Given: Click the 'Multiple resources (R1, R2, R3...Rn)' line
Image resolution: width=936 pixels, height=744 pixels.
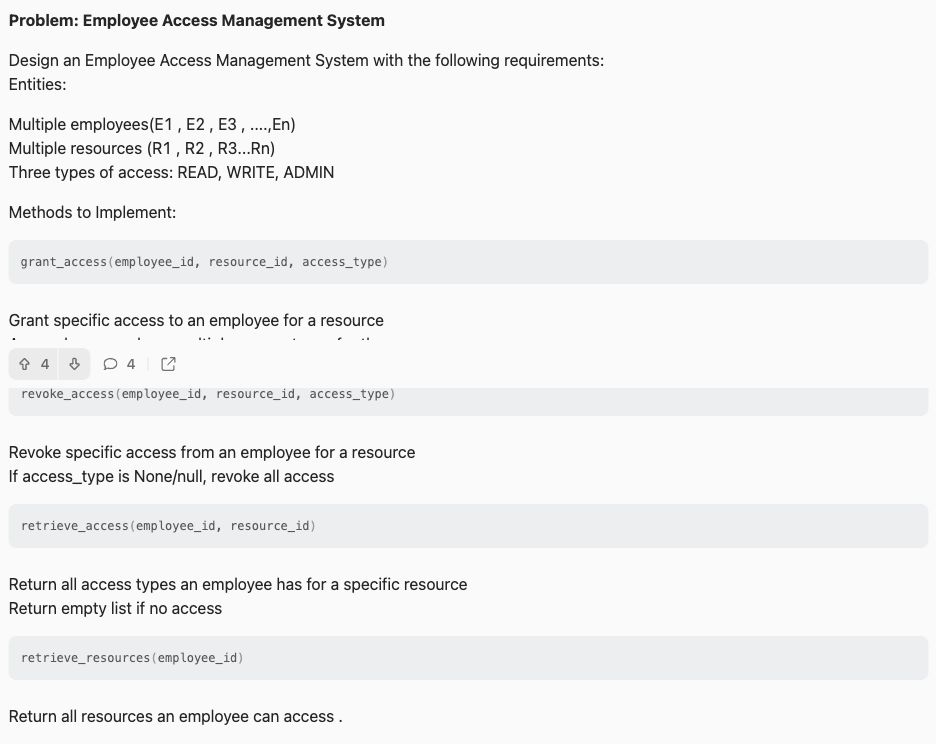Looking at the screenshot, I should click(x=142, y=148).
